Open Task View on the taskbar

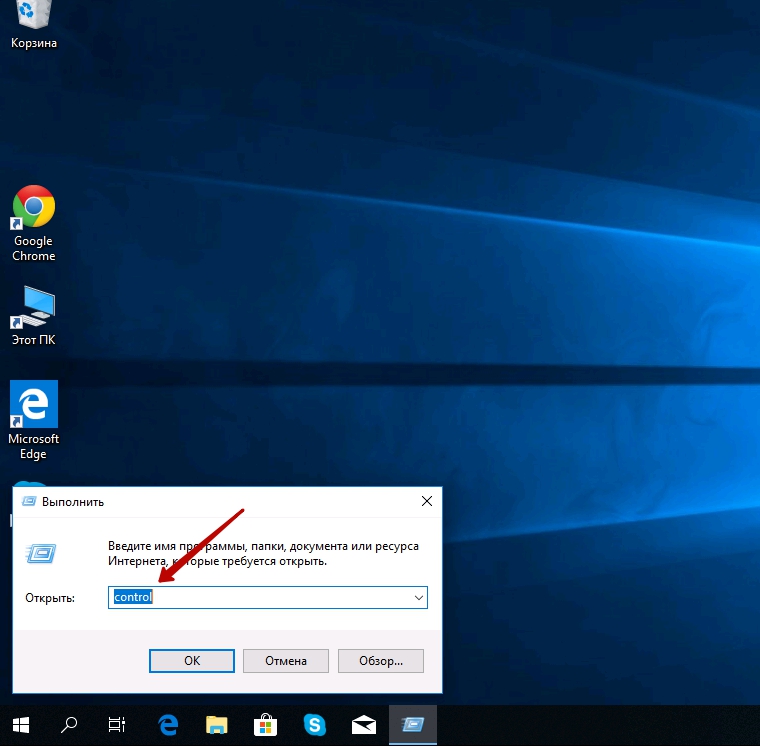(116, 725)
